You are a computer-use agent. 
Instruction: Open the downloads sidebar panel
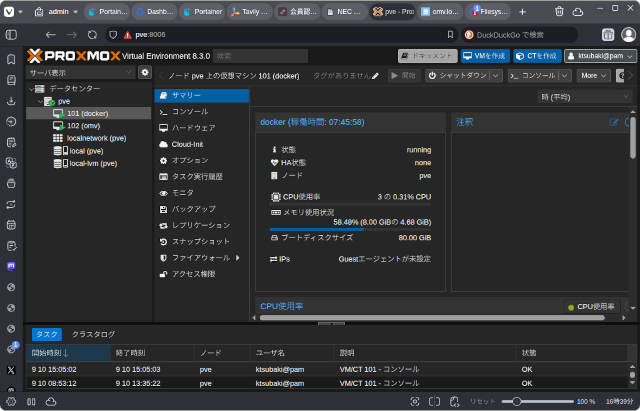pos(11,101)
